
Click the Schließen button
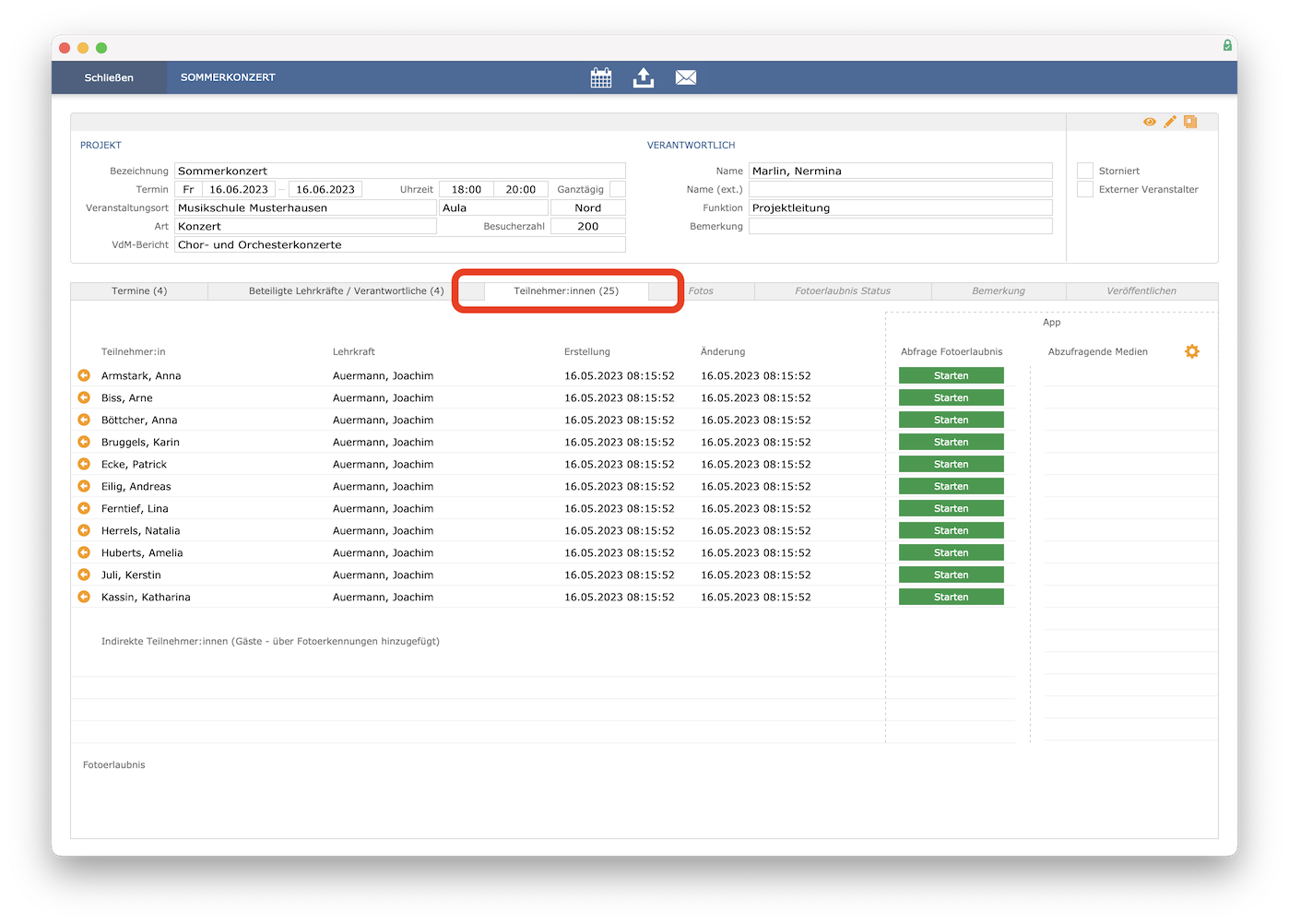tap(109, 77)
